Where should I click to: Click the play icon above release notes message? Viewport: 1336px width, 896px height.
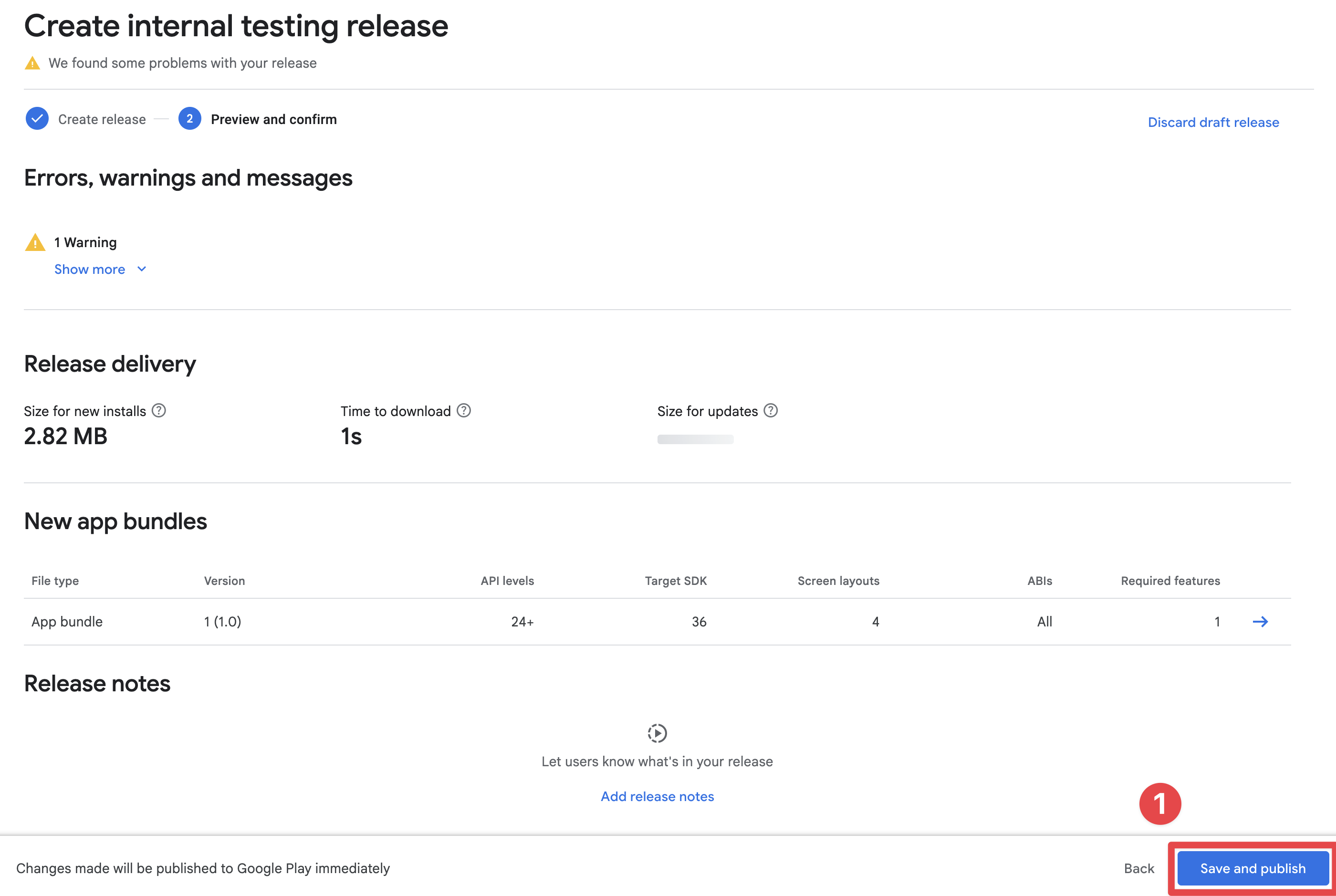[x=657, y=734]
